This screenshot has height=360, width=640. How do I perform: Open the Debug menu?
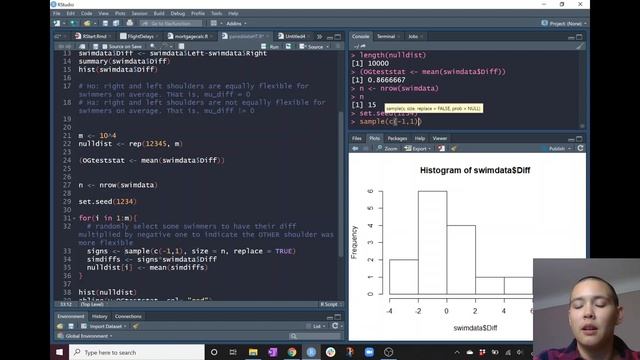coord(178,13)
